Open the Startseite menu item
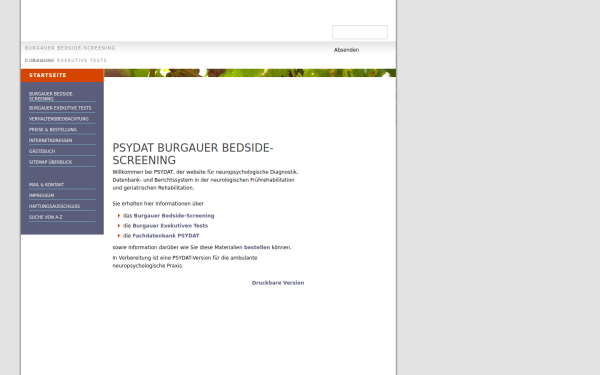Viewport: 600px width, 375px height. tap(62, 75)
